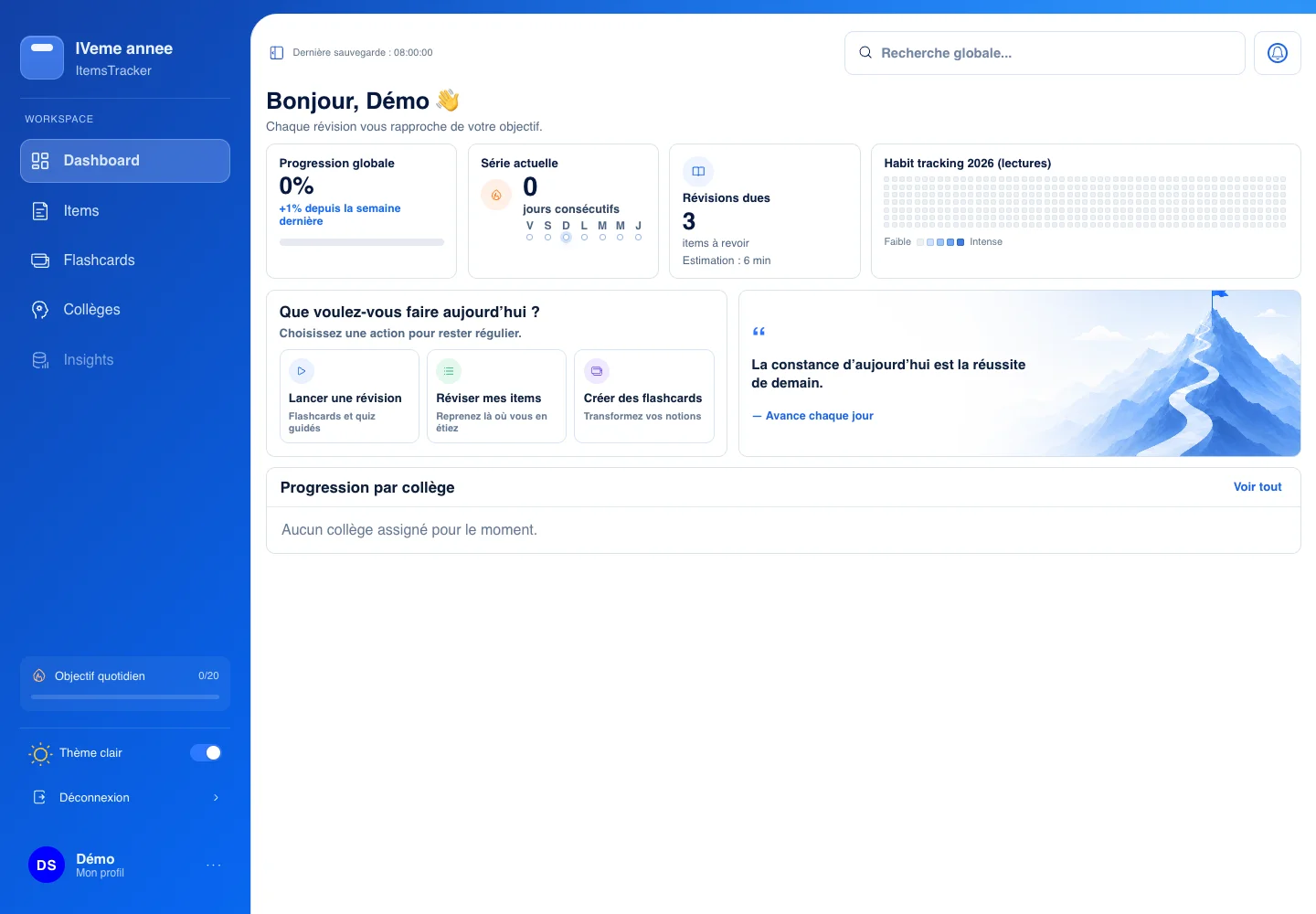1316x914 pixels.
Task: Click the Flashcards cards icon in sidebar
Action: point(40,260)
